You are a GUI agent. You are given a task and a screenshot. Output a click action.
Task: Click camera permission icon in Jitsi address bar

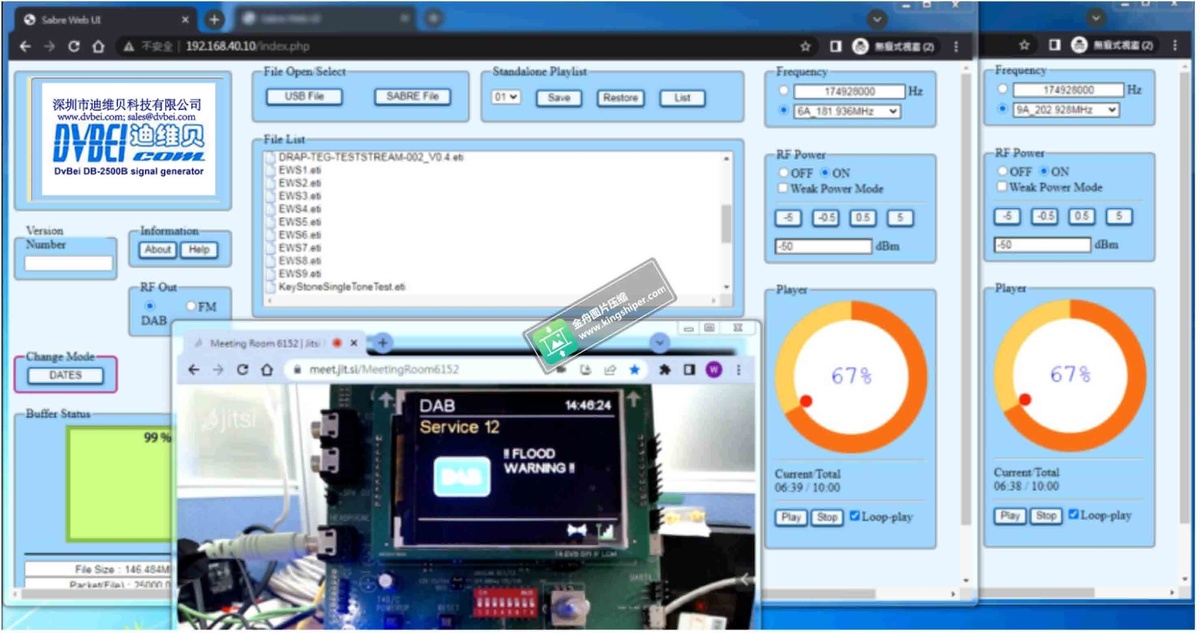coord(563,369)
